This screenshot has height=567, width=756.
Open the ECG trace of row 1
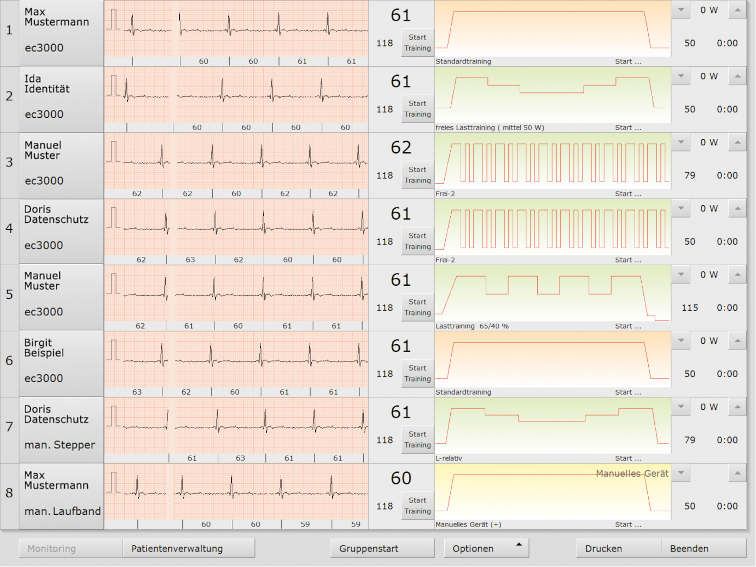(236, 30)
